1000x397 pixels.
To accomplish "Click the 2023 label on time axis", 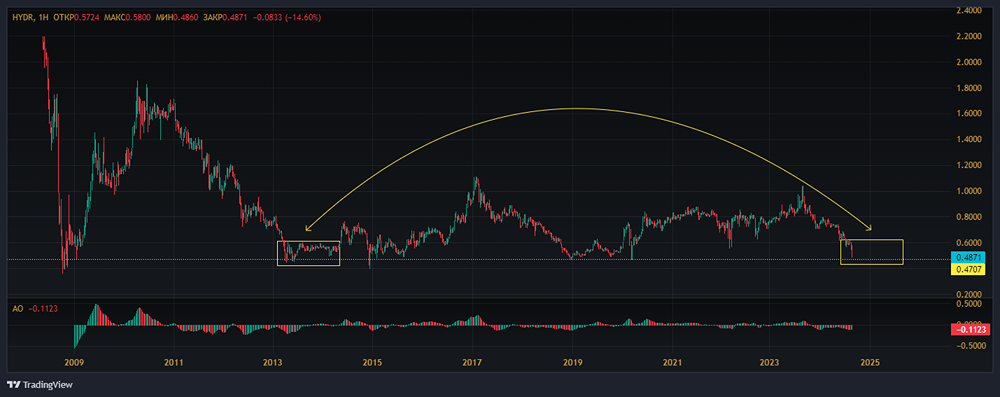I will click(x=769, y=363).
